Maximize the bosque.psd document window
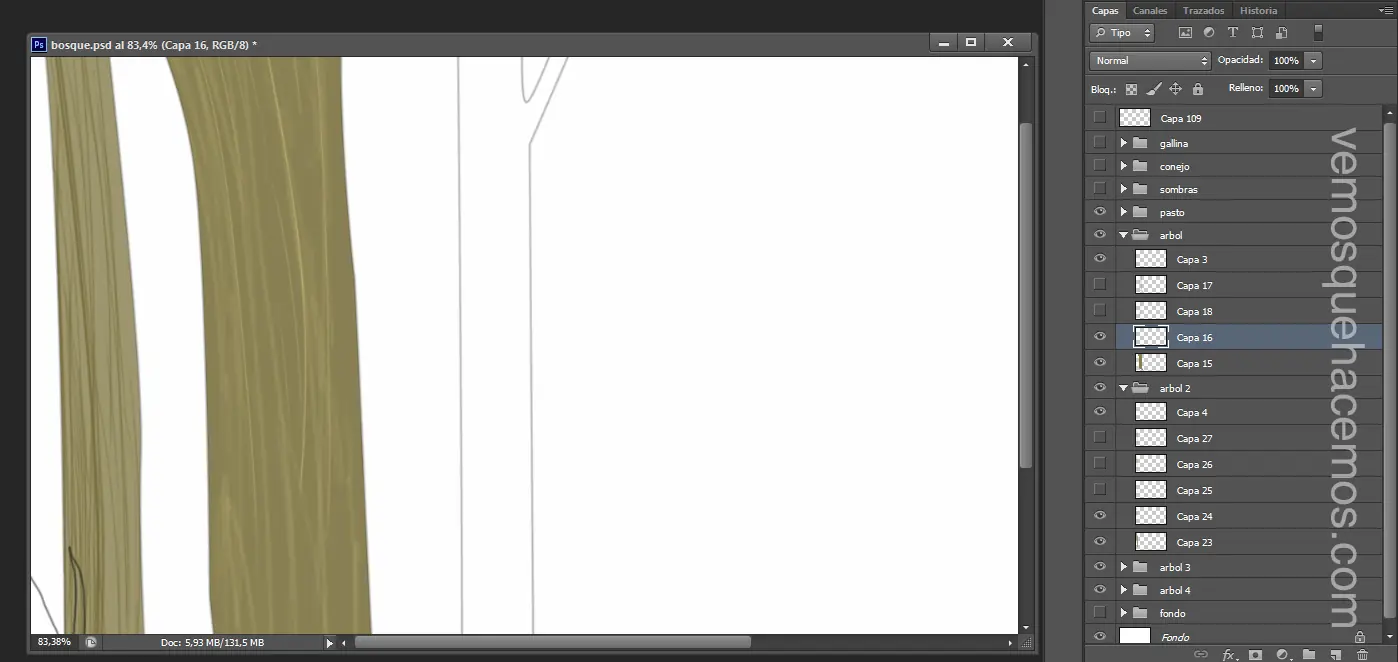The width and height of the screenshot is (1398, 662). [970, 42]
